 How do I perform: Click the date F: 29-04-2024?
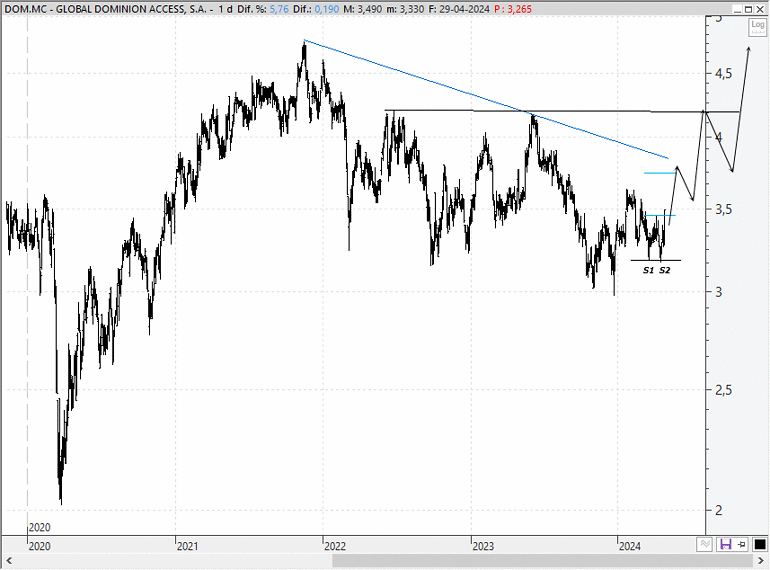tap(459, 9)
